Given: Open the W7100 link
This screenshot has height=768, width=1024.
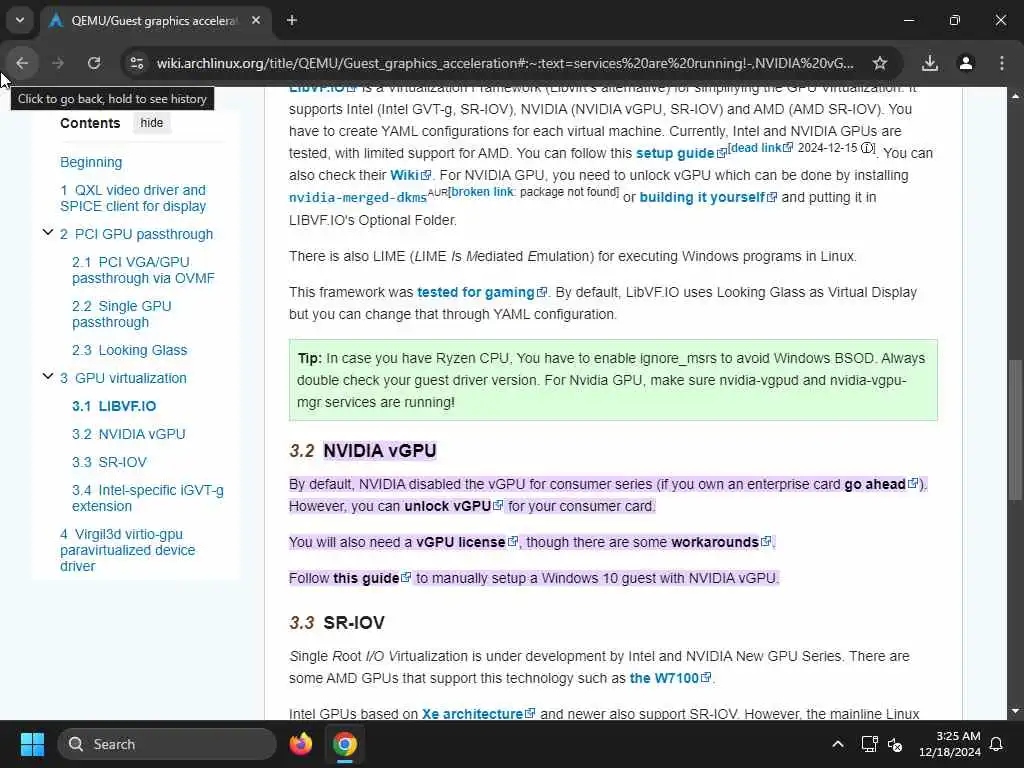Looking at the screenshot, I should click(670, 679).
